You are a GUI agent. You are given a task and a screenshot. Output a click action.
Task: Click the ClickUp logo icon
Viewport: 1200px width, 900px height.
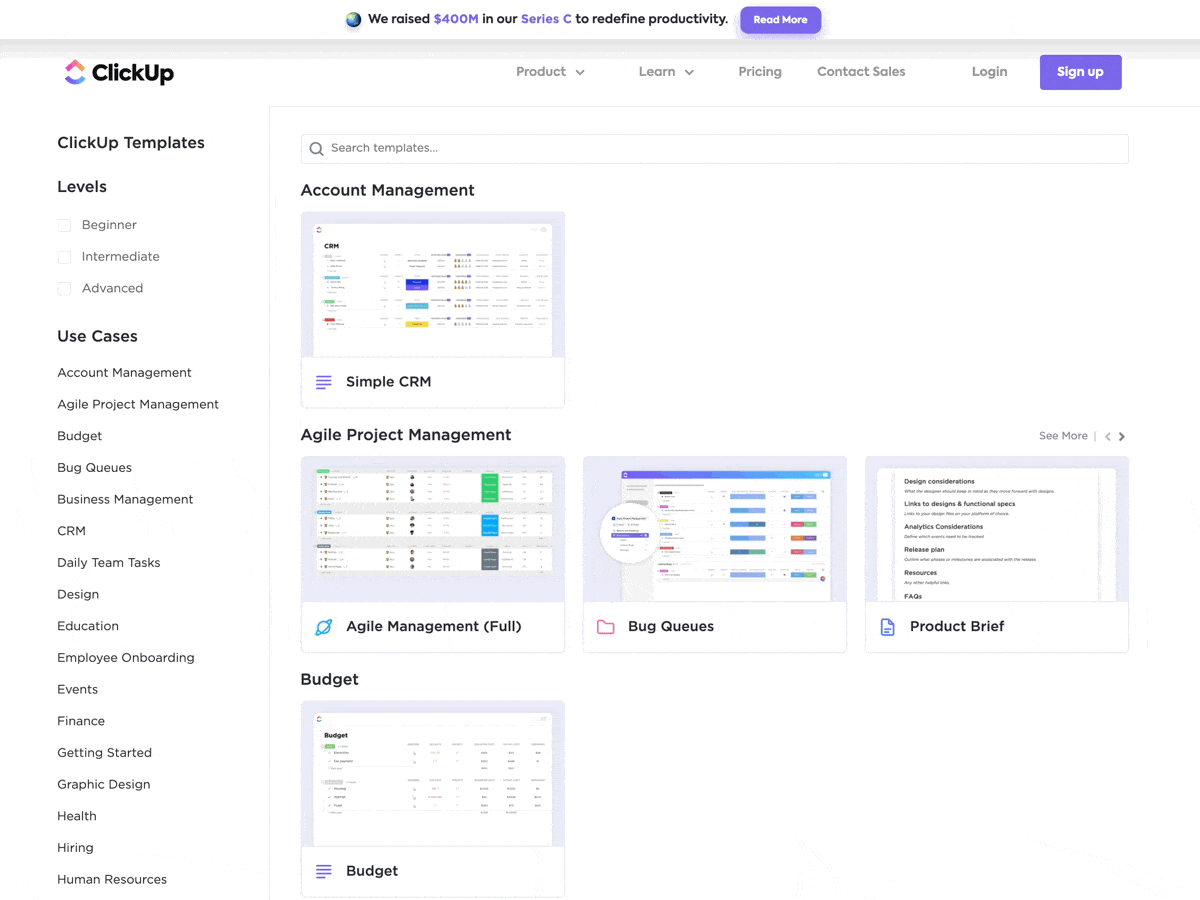click(75, 72)
